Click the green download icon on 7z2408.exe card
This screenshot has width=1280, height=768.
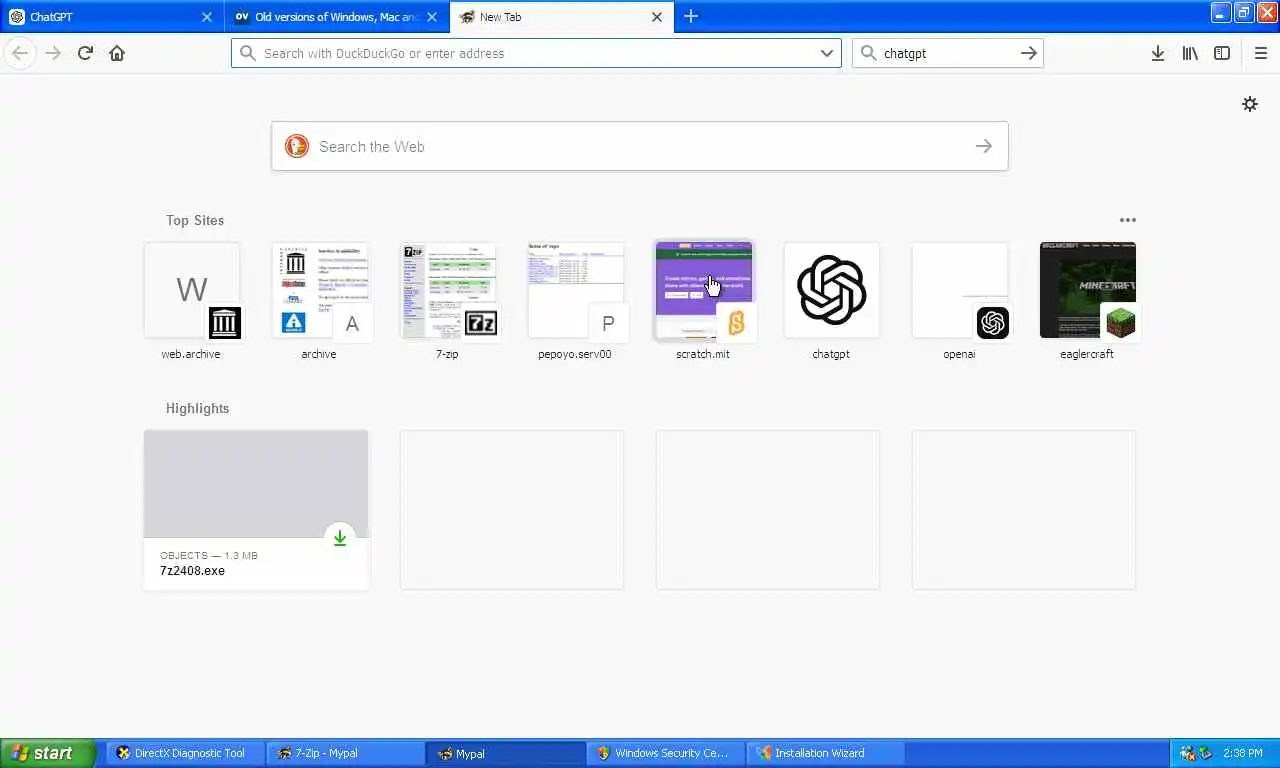[340, 538]
